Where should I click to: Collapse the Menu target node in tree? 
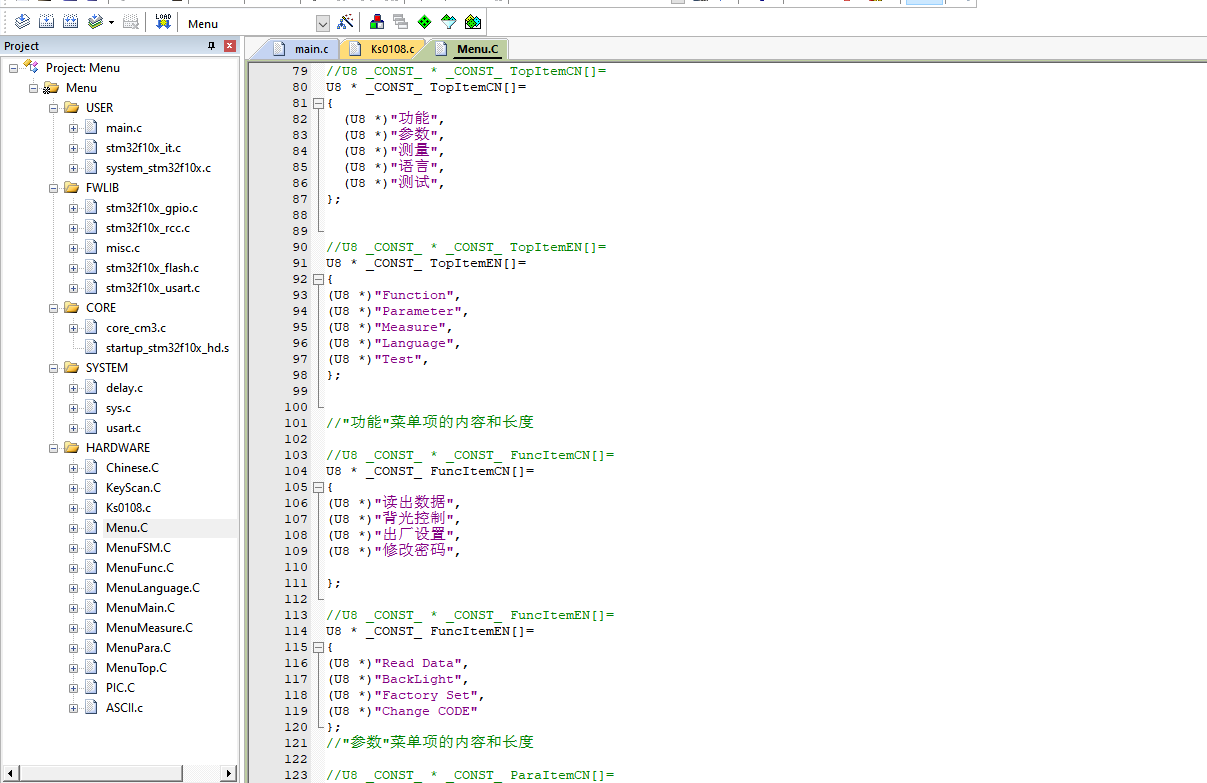pyautogui.click(x=34, y=88)
